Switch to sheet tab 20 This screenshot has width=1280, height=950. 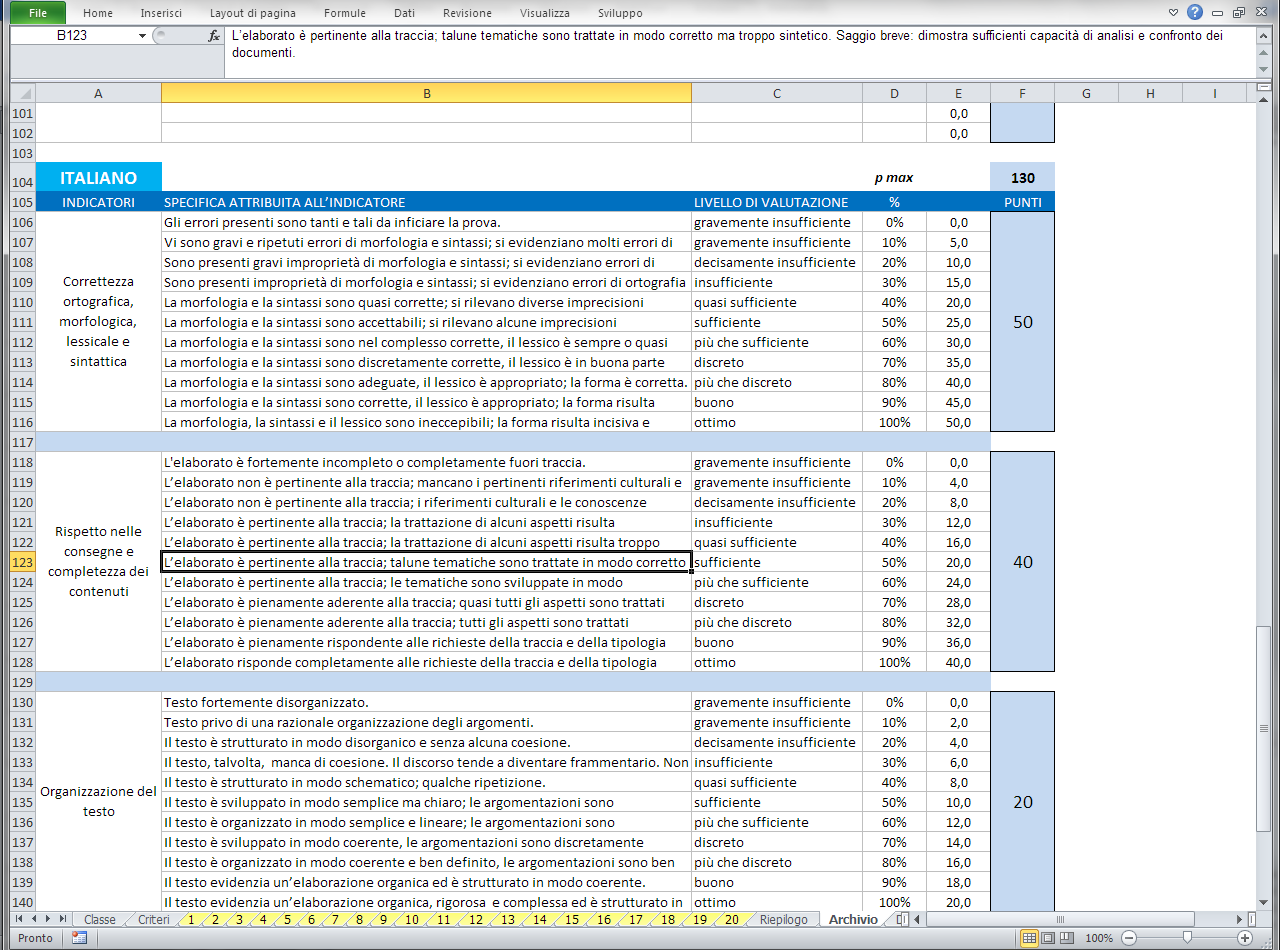pyautogui.click(x=731, y=919)
